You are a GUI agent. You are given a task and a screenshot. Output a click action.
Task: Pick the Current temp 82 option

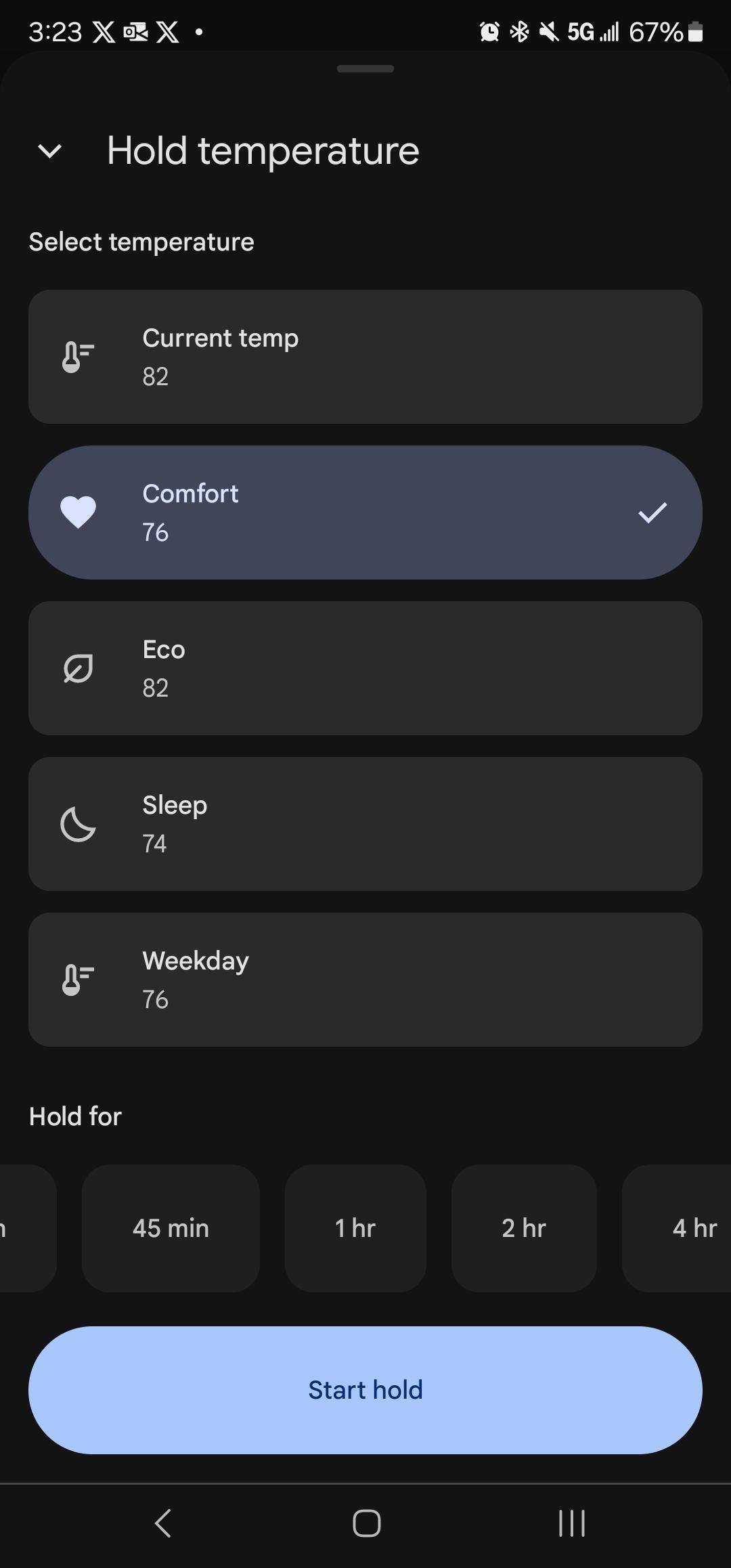coord(365,357)
